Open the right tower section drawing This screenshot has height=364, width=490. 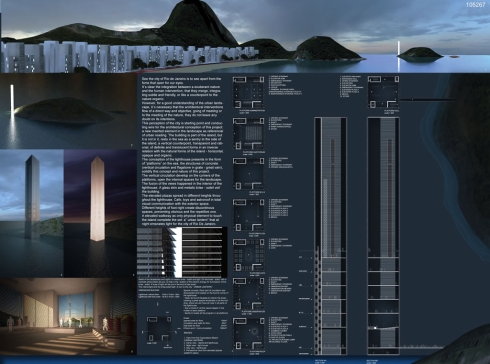coord(383,236)
